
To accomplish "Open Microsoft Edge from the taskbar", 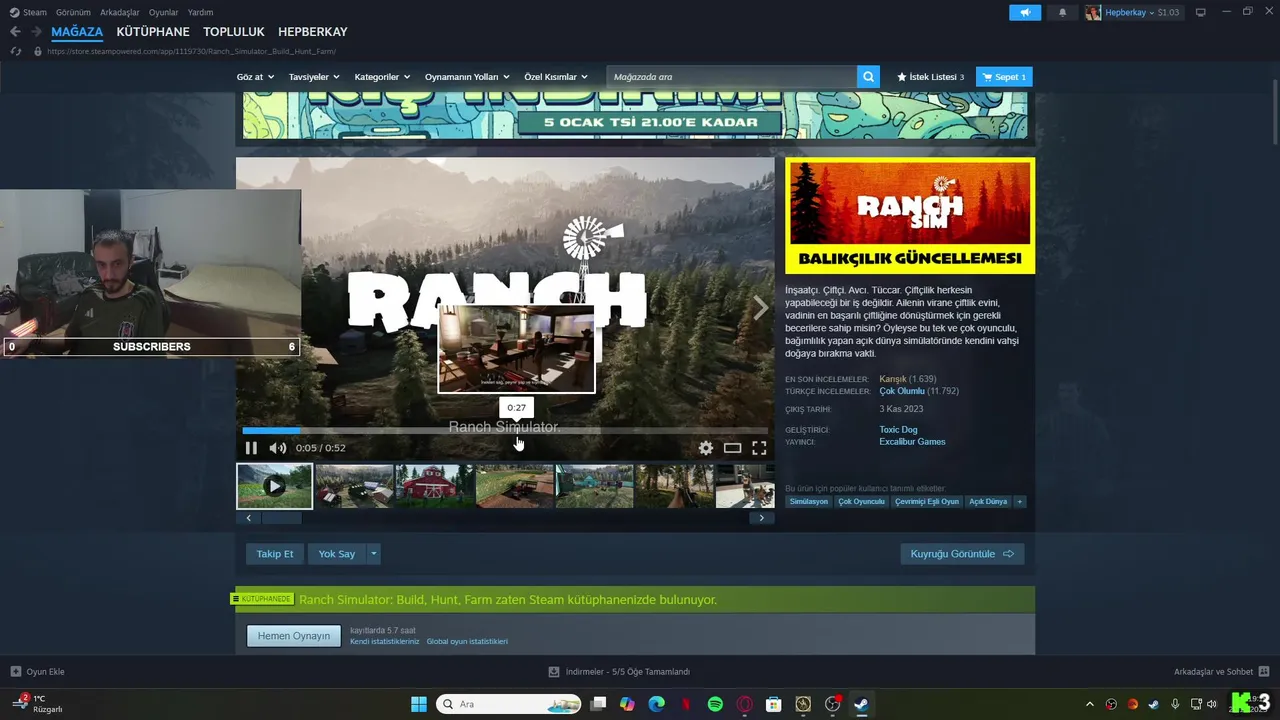I will (656, 704).
